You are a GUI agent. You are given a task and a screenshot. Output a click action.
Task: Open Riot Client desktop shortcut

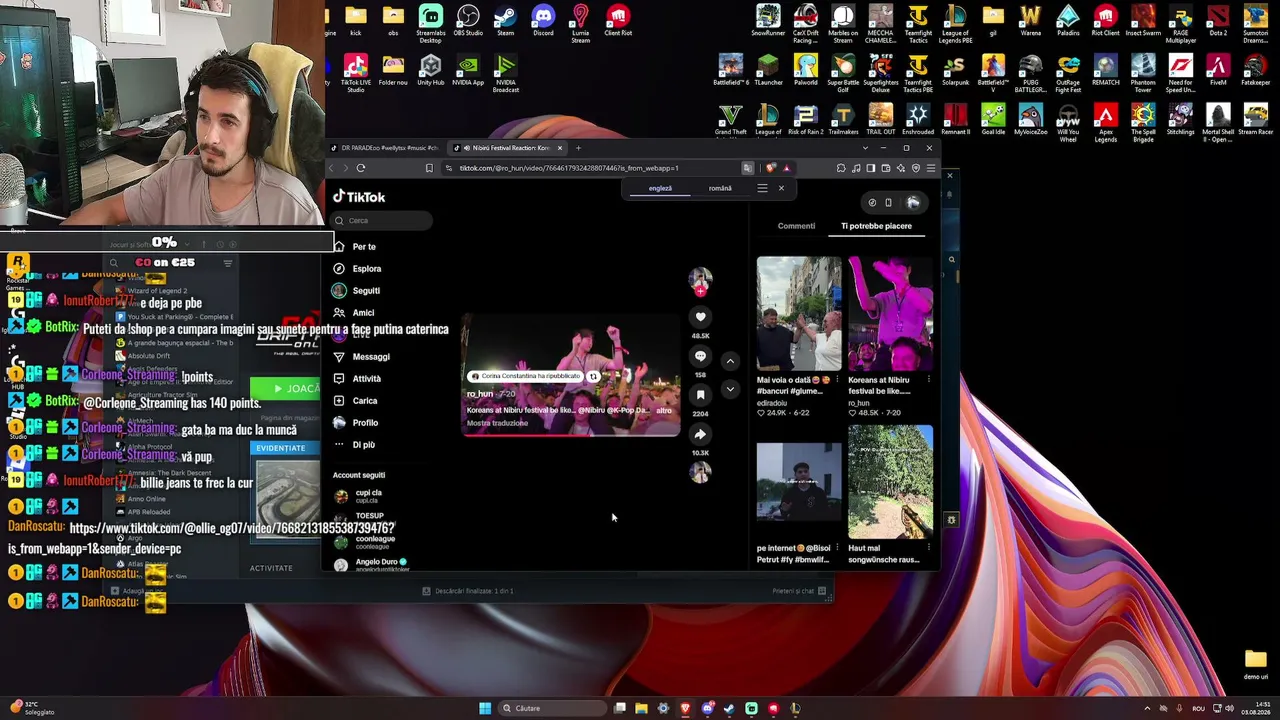pos(1105,21)
